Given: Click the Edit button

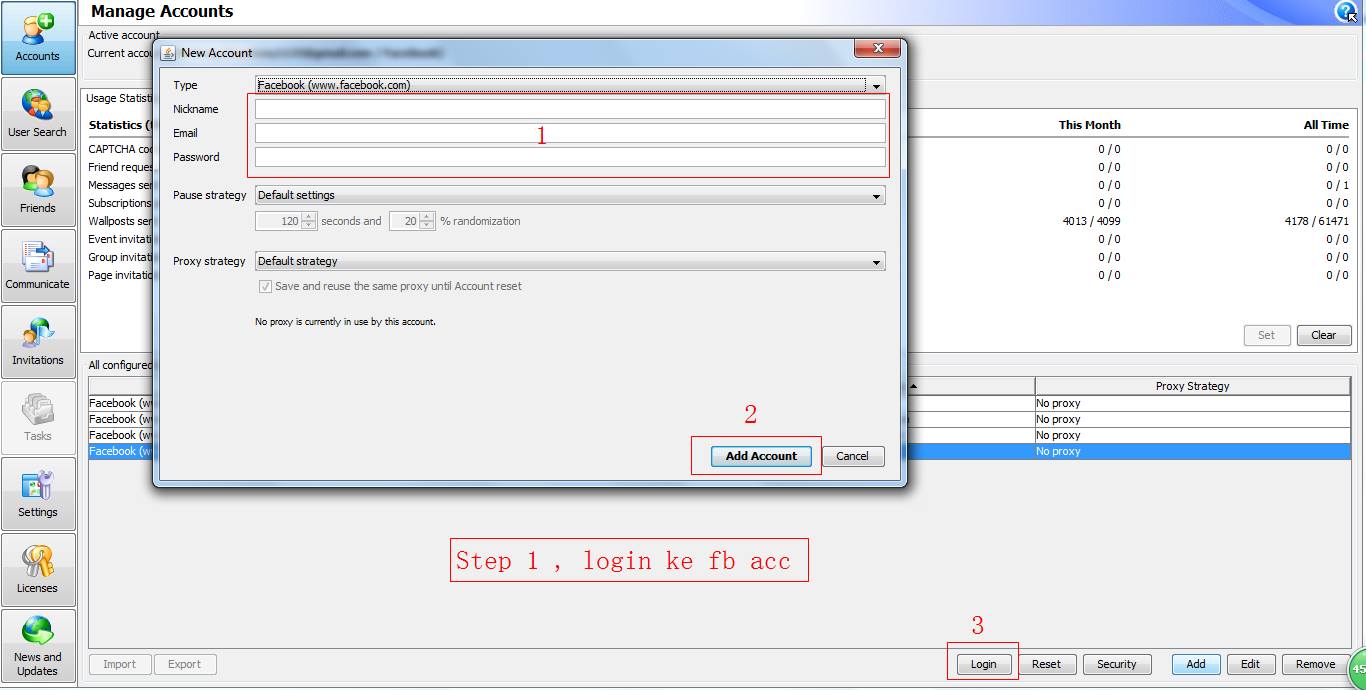Looking at the screenshot, I should click(1250, 664).
